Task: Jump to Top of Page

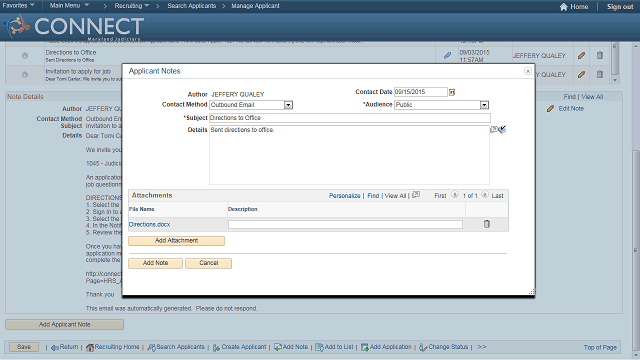Action: (600, 347)
